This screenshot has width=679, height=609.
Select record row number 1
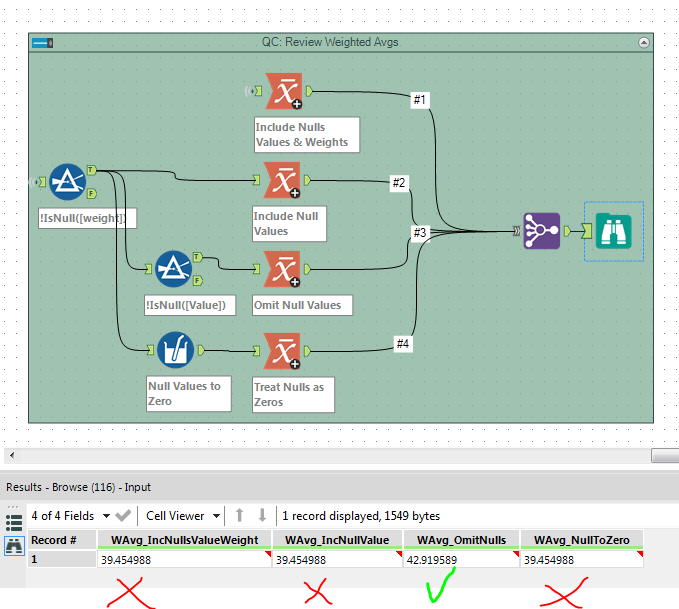pos(62,560)
